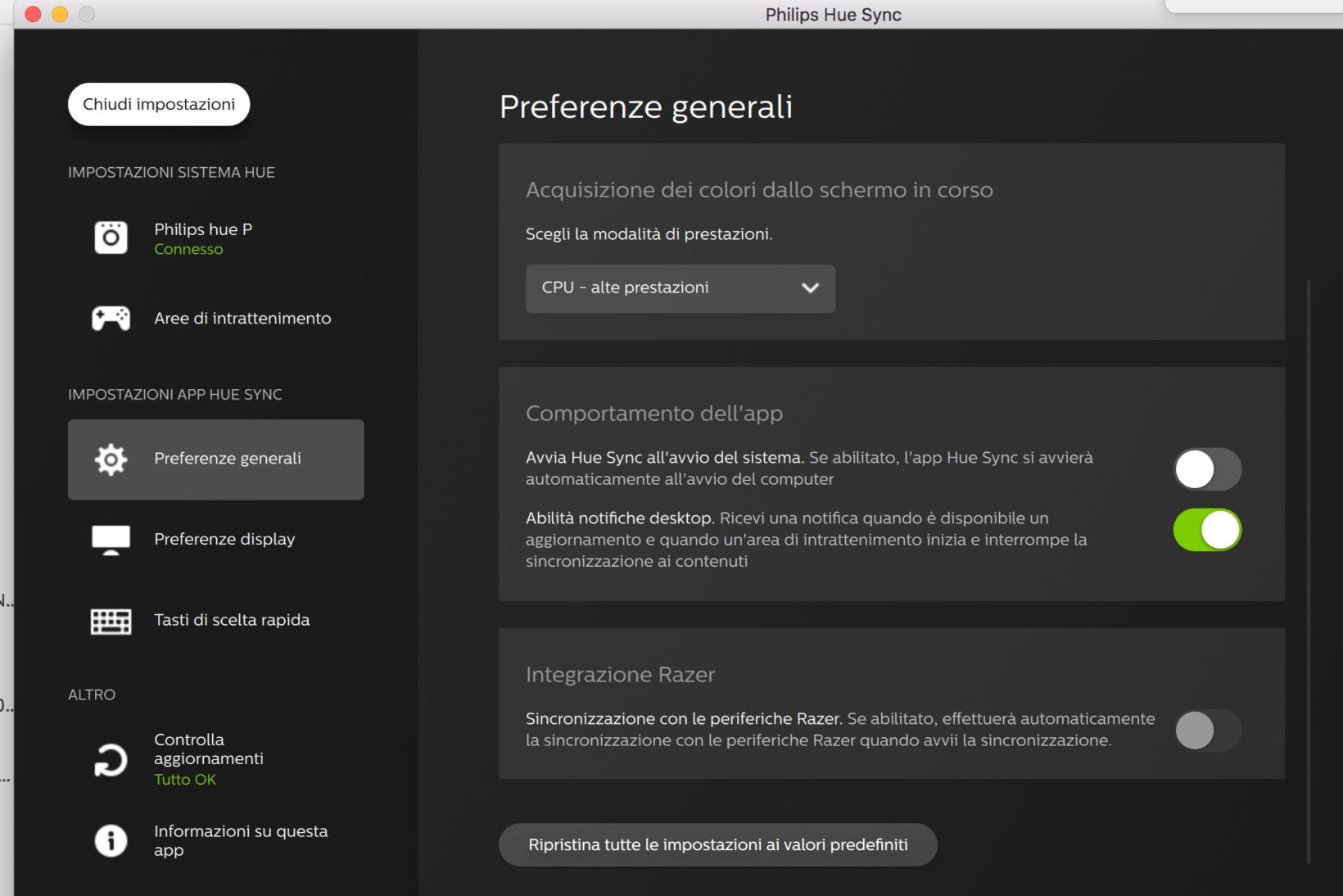This screenshot has height=896, width=1343.
Task: Open Preferenze display settings
Action: [x=224, y=539]
